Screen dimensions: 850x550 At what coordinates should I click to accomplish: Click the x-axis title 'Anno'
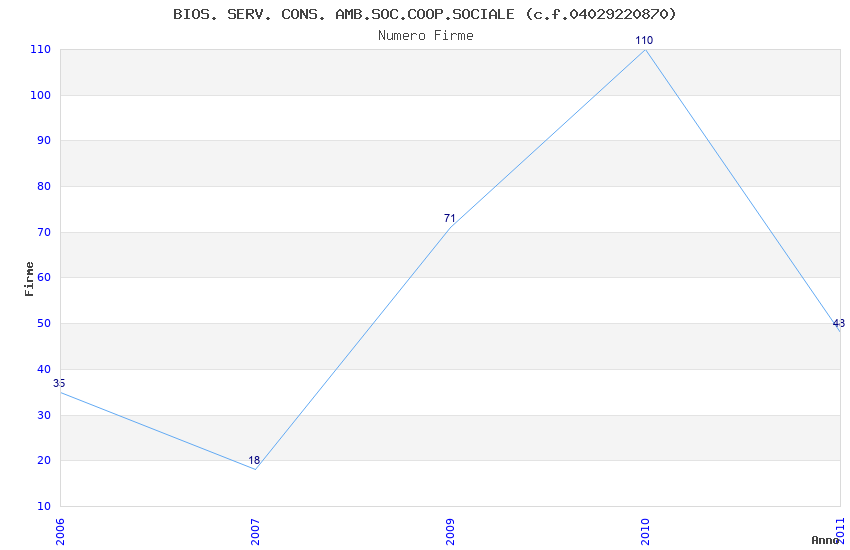(x=825, y=540)
